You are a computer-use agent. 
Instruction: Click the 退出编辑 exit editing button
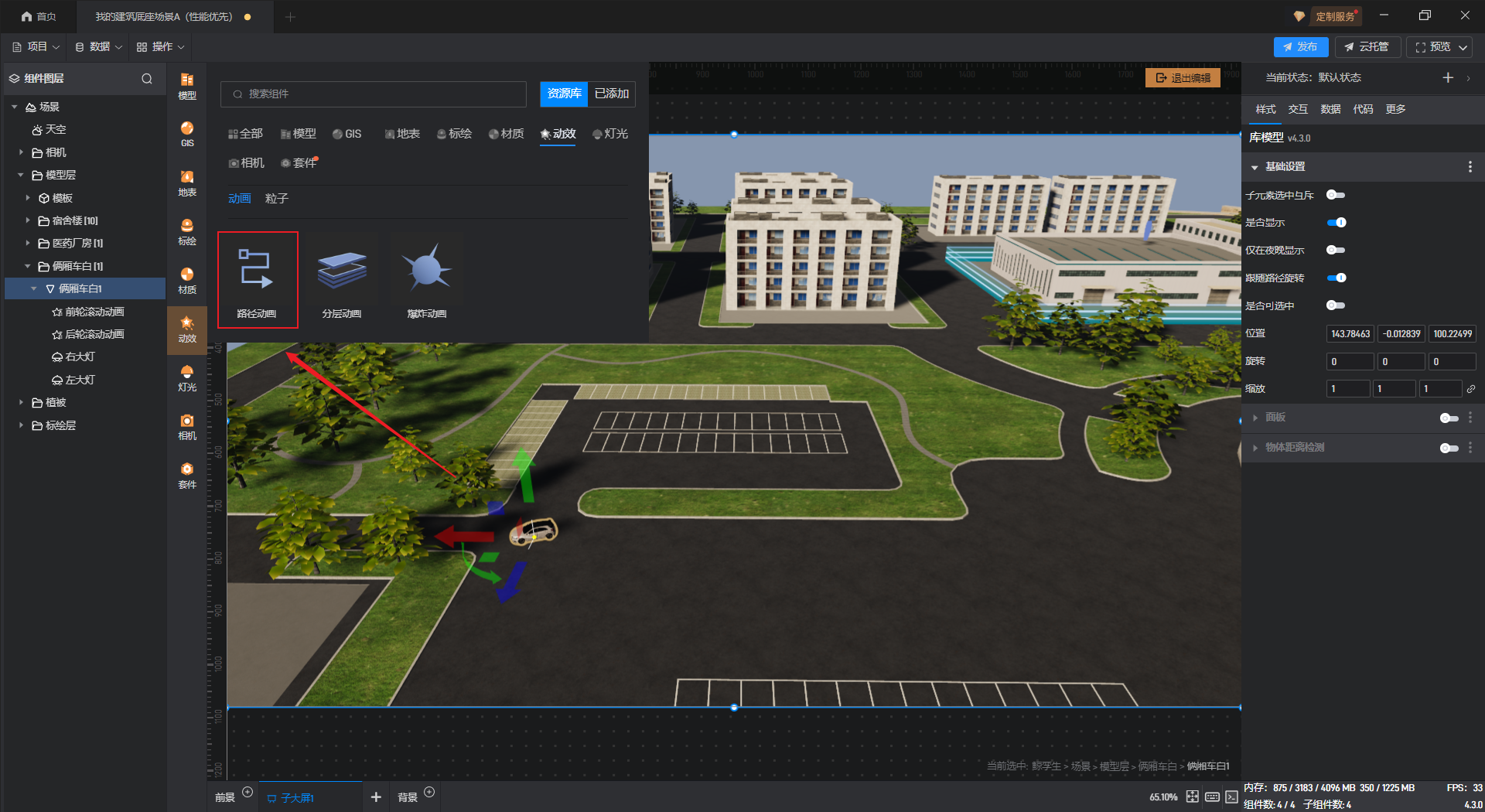tap(1183, 78)
